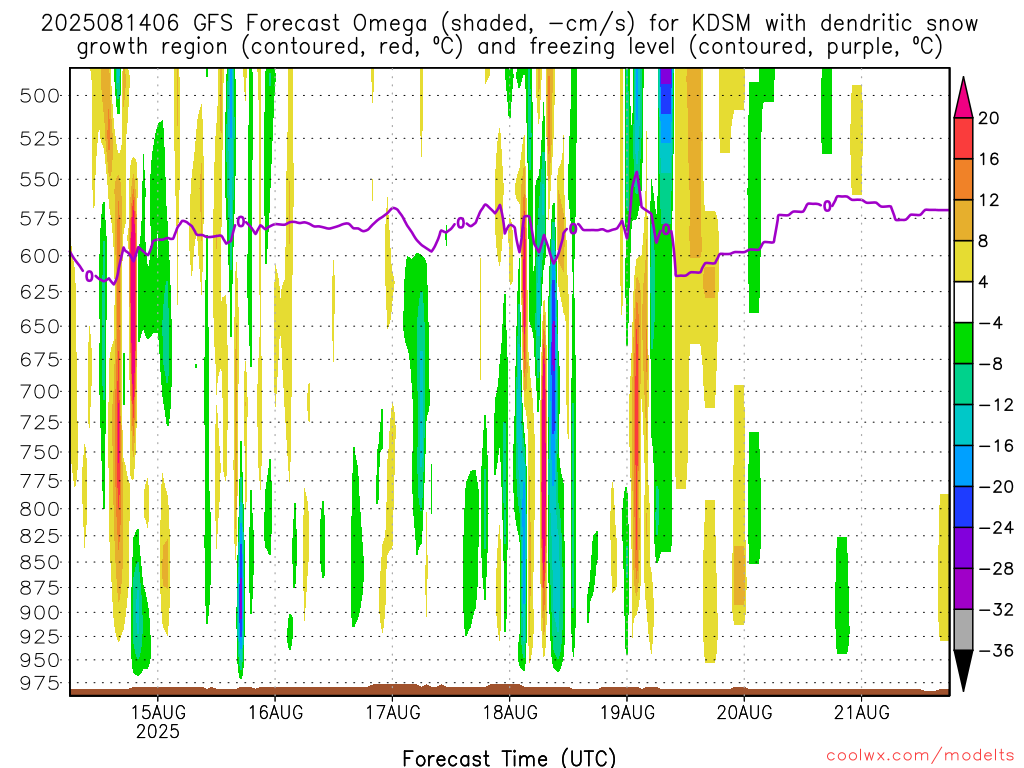Click the 725 pressure level label
The width and height of the screenshot is (1024, 768).
coord(39,422)
